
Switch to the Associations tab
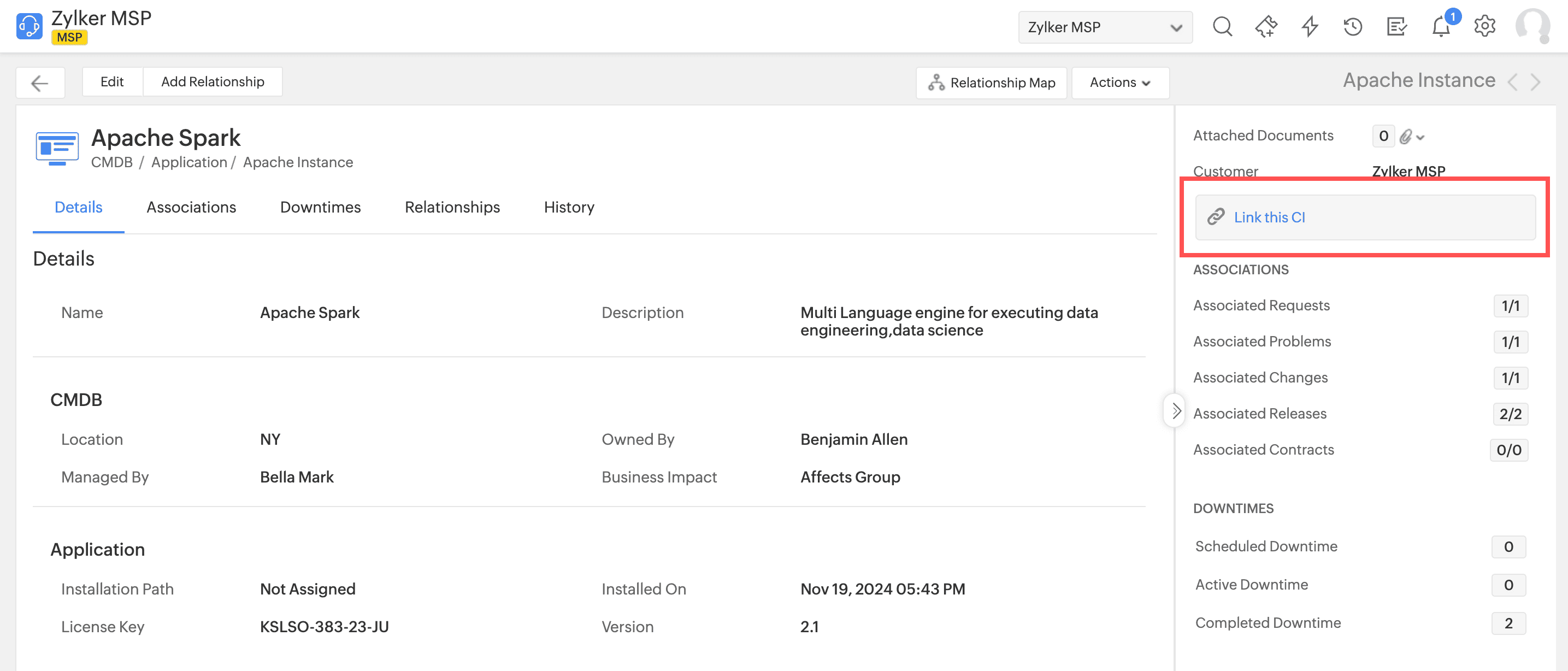click(x=191, y=208)
